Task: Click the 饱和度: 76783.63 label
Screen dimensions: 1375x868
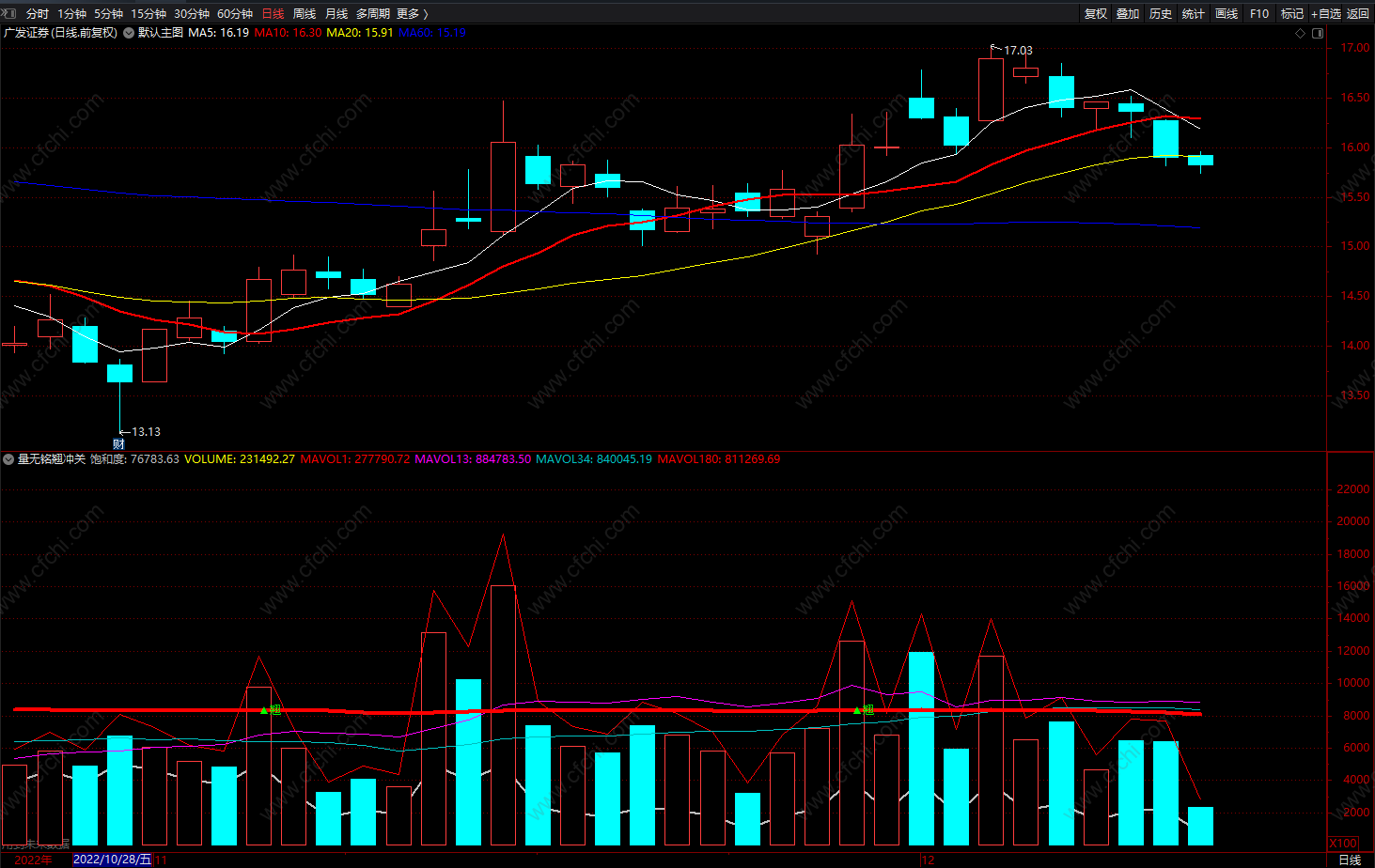Action: [x=134, y=459]
